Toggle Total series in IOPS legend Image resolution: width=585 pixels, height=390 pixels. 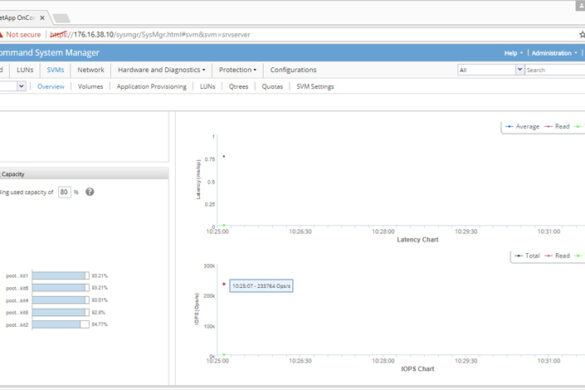click(x=527, y=256)
